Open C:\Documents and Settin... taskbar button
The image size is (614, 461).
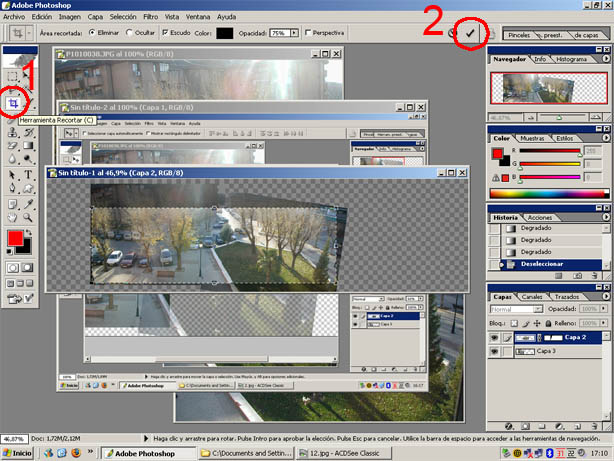tap(246, 453)
